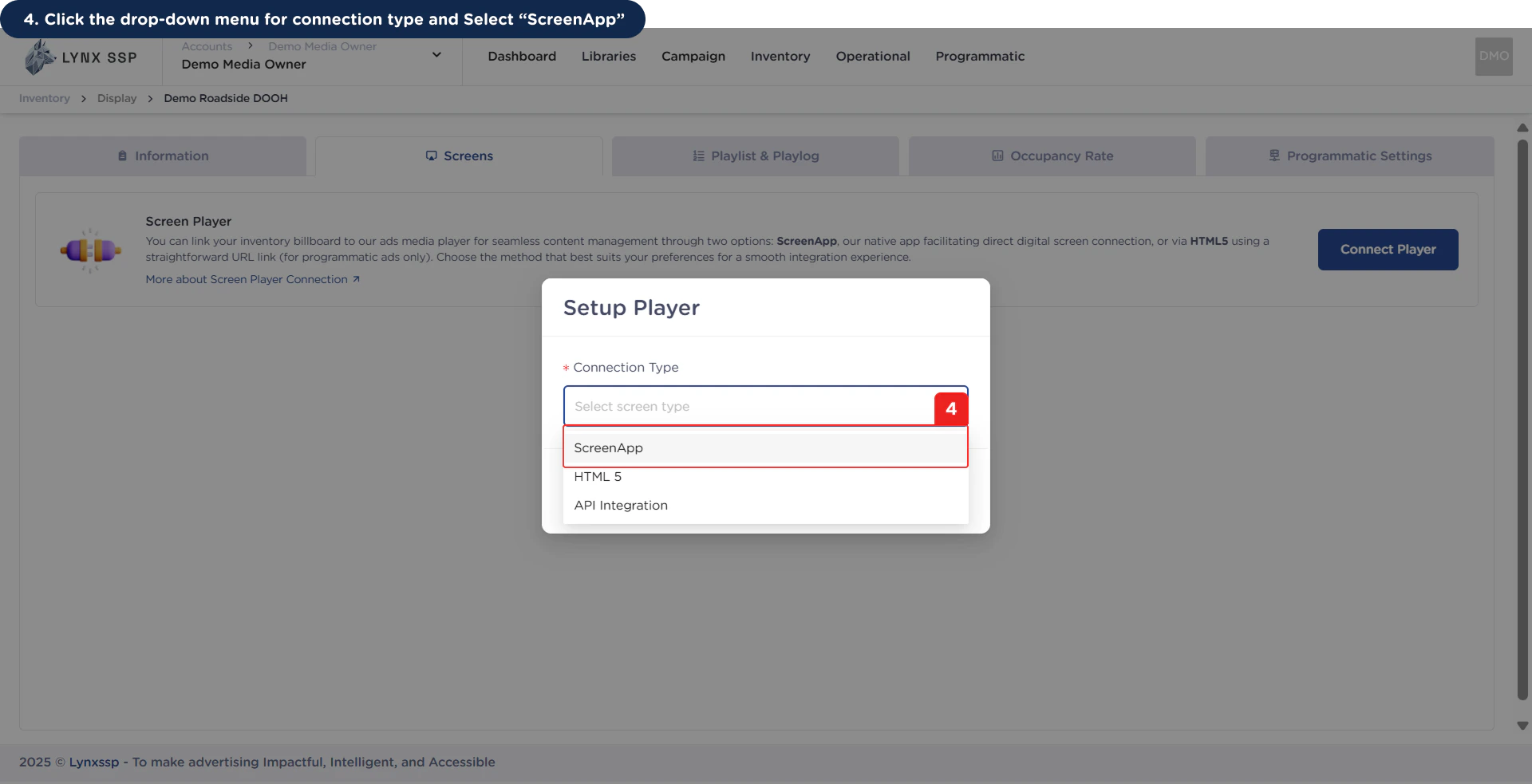Click the Connect Player button
Screen dimensions: 1532x784
click(x=1388, y=249)
